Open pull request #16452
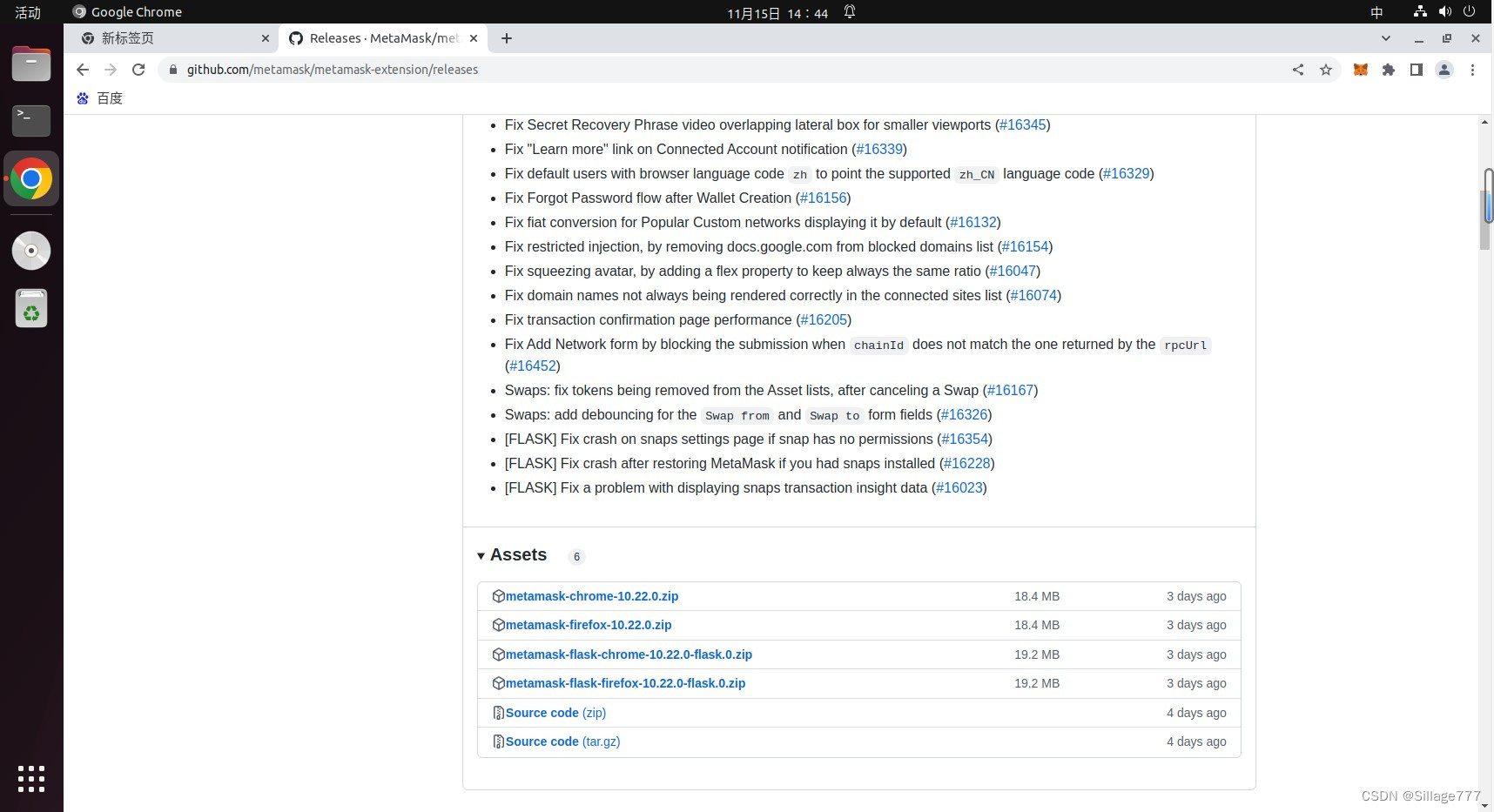1494x812 pixels. point(533,366)
